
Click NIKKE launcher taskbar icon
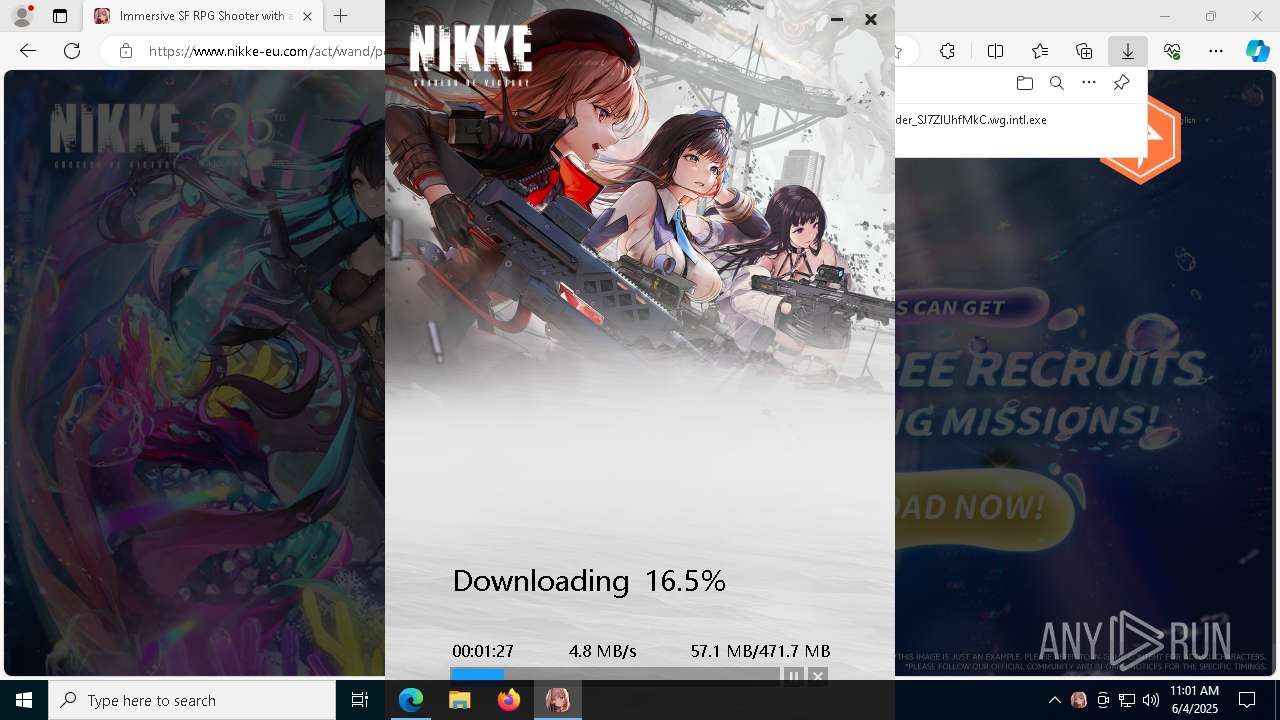coord(557,700)
